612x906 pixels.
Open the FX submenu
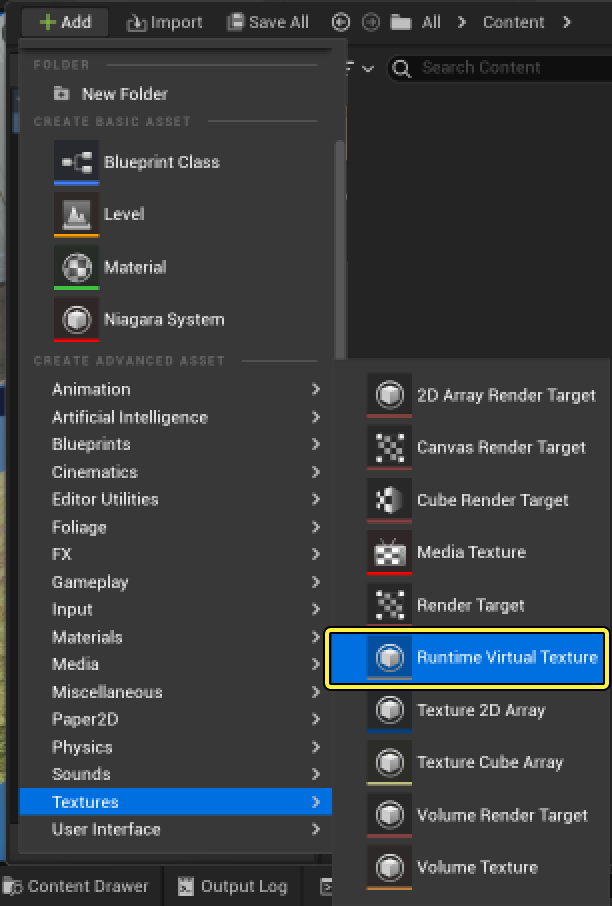[175, 554]
